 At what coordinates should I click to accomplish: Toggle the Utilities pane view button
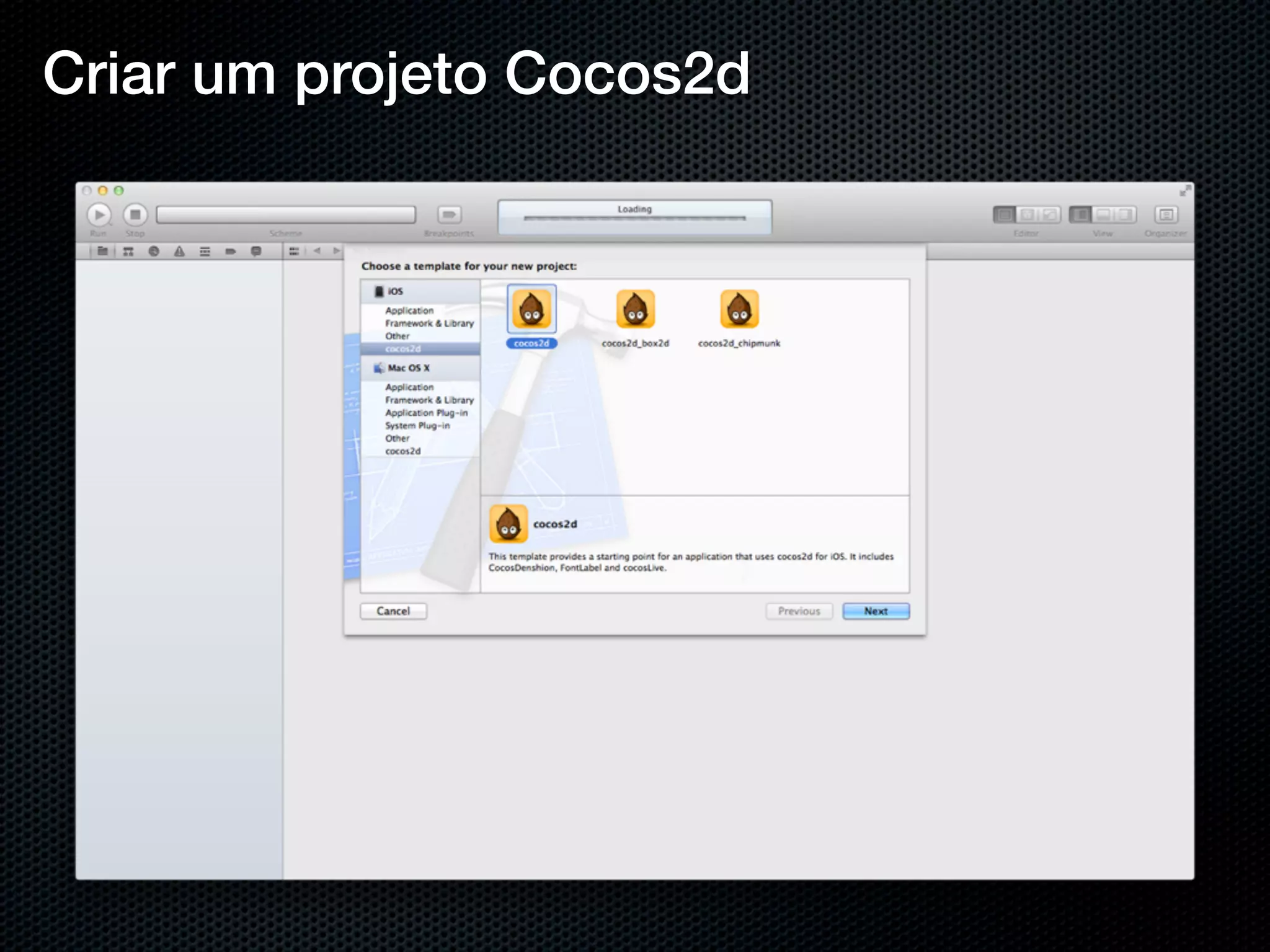pos(1126,214)
